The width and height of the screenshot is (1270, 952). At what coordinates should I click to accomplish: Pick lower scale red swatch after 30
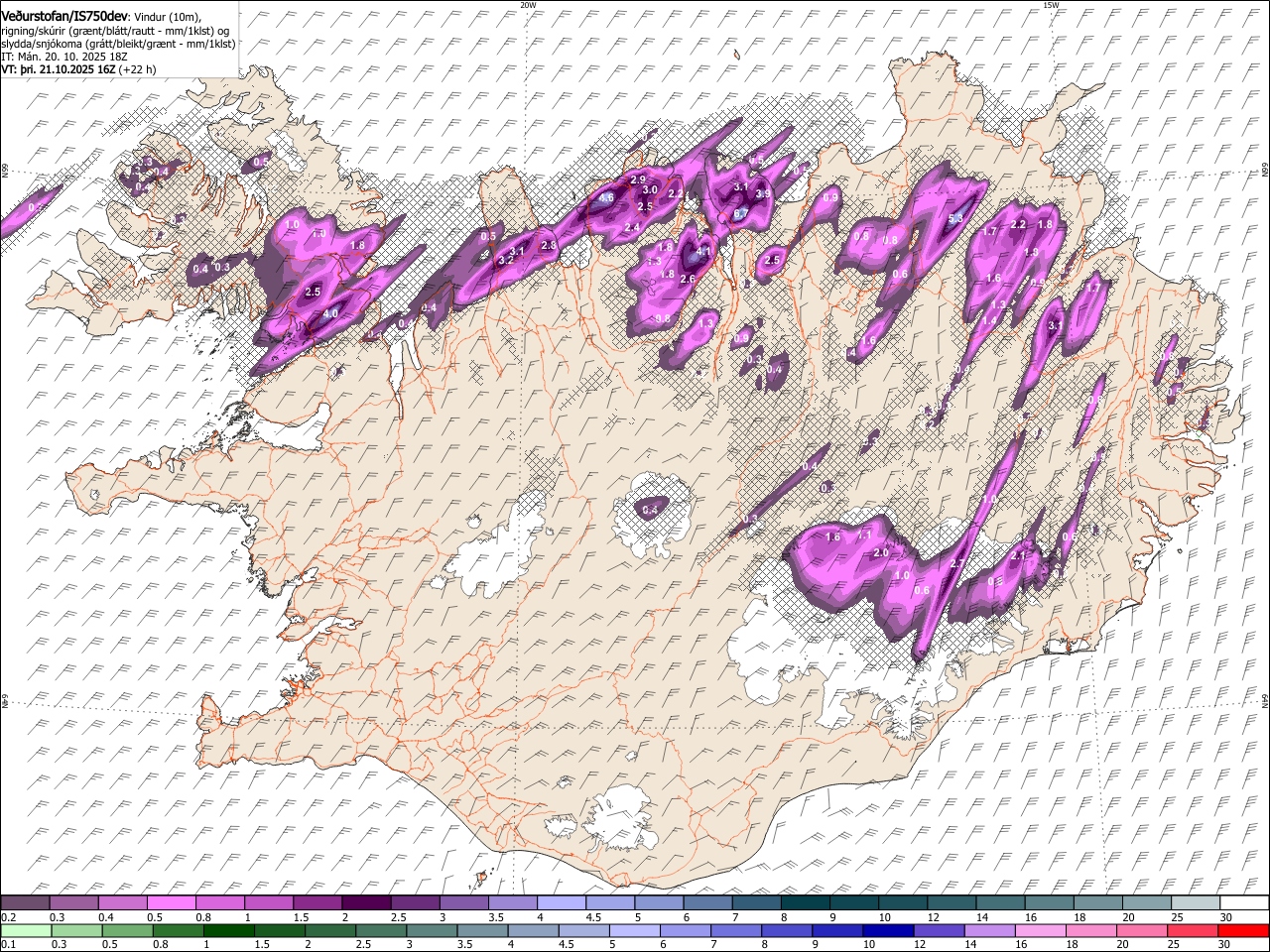[1244, 930]
